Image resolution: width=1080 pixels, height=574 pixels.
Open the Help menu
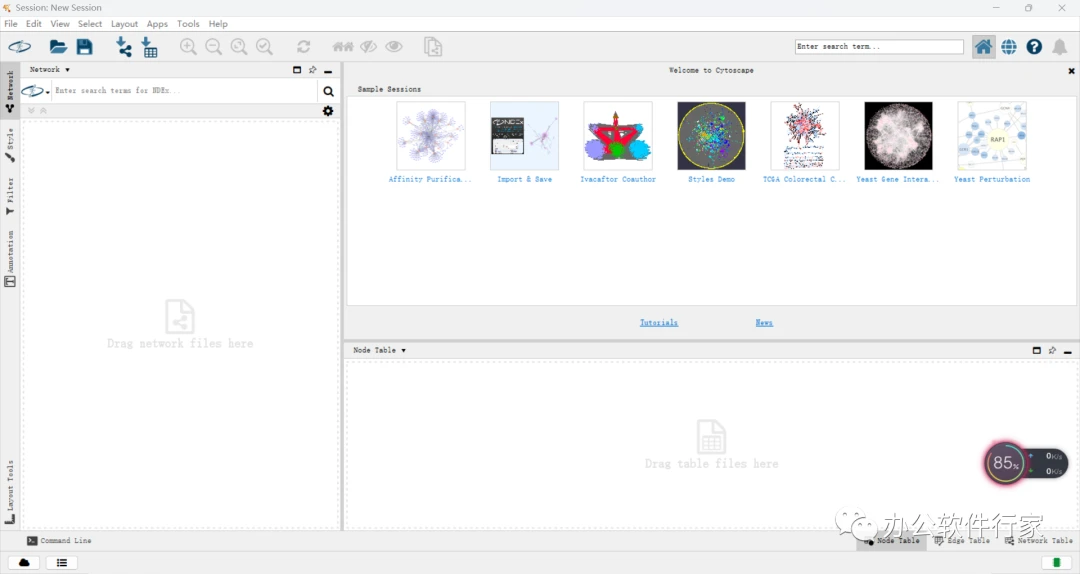click(218, 23)
